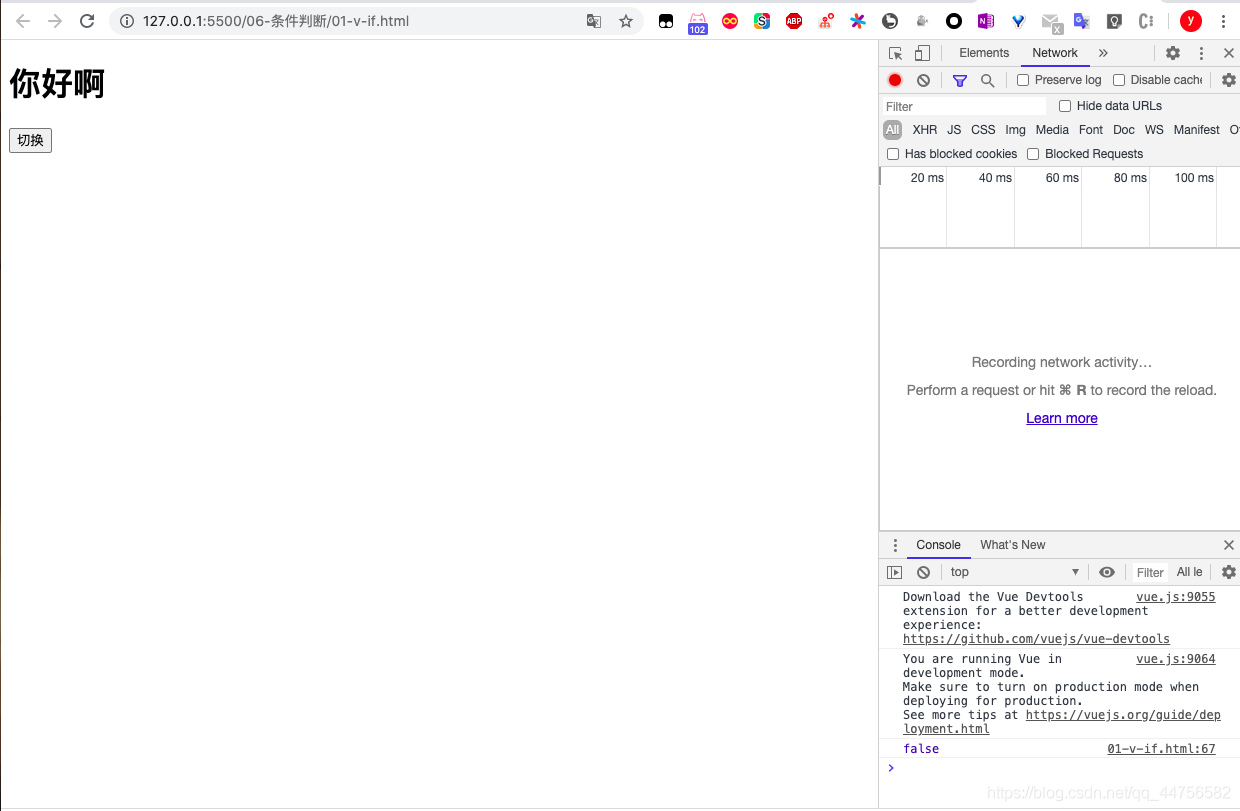The height and width of the screenshot is (811, 1240).
Task: Select the Console drawer tab
Action: tap(938, 545)
